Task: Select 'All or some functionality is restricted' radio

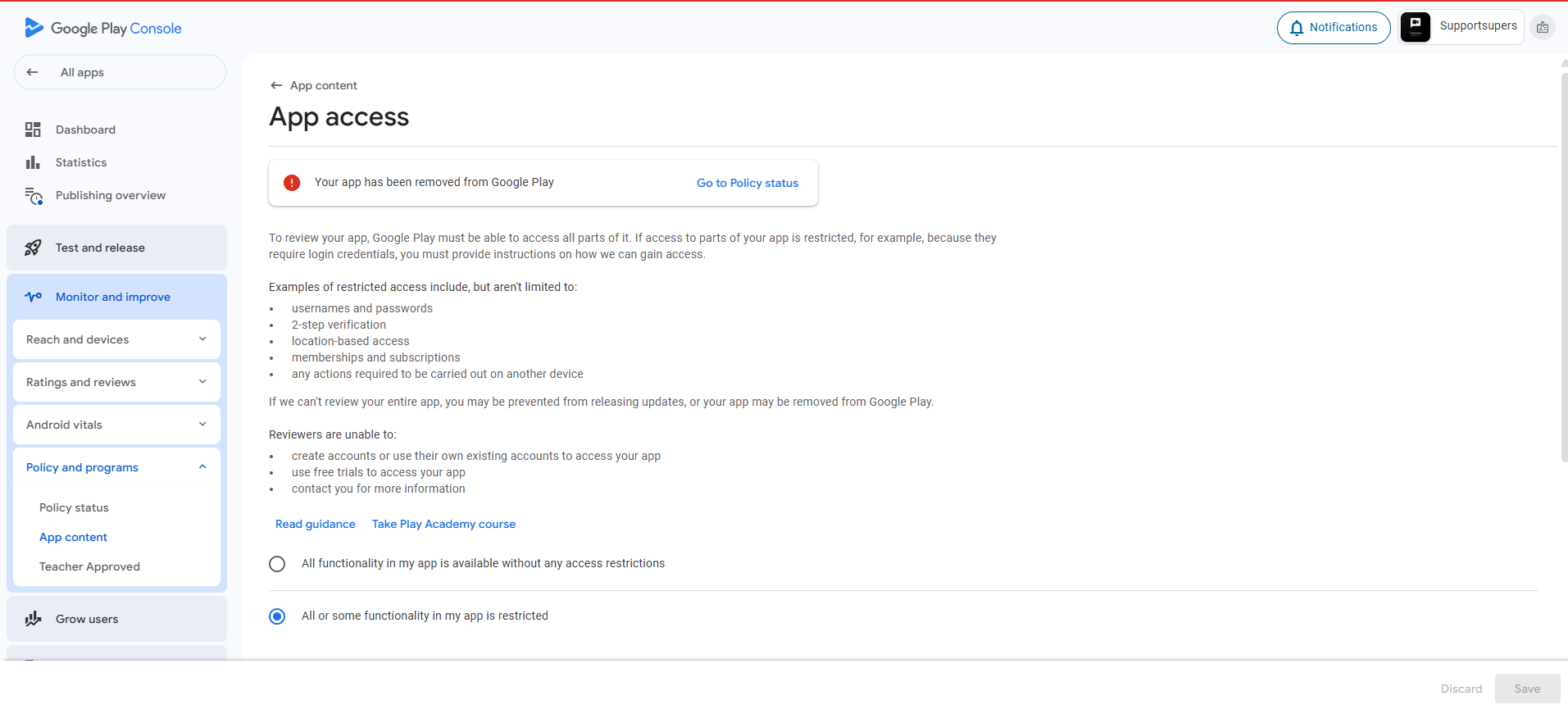Action: tap(277, 616)
